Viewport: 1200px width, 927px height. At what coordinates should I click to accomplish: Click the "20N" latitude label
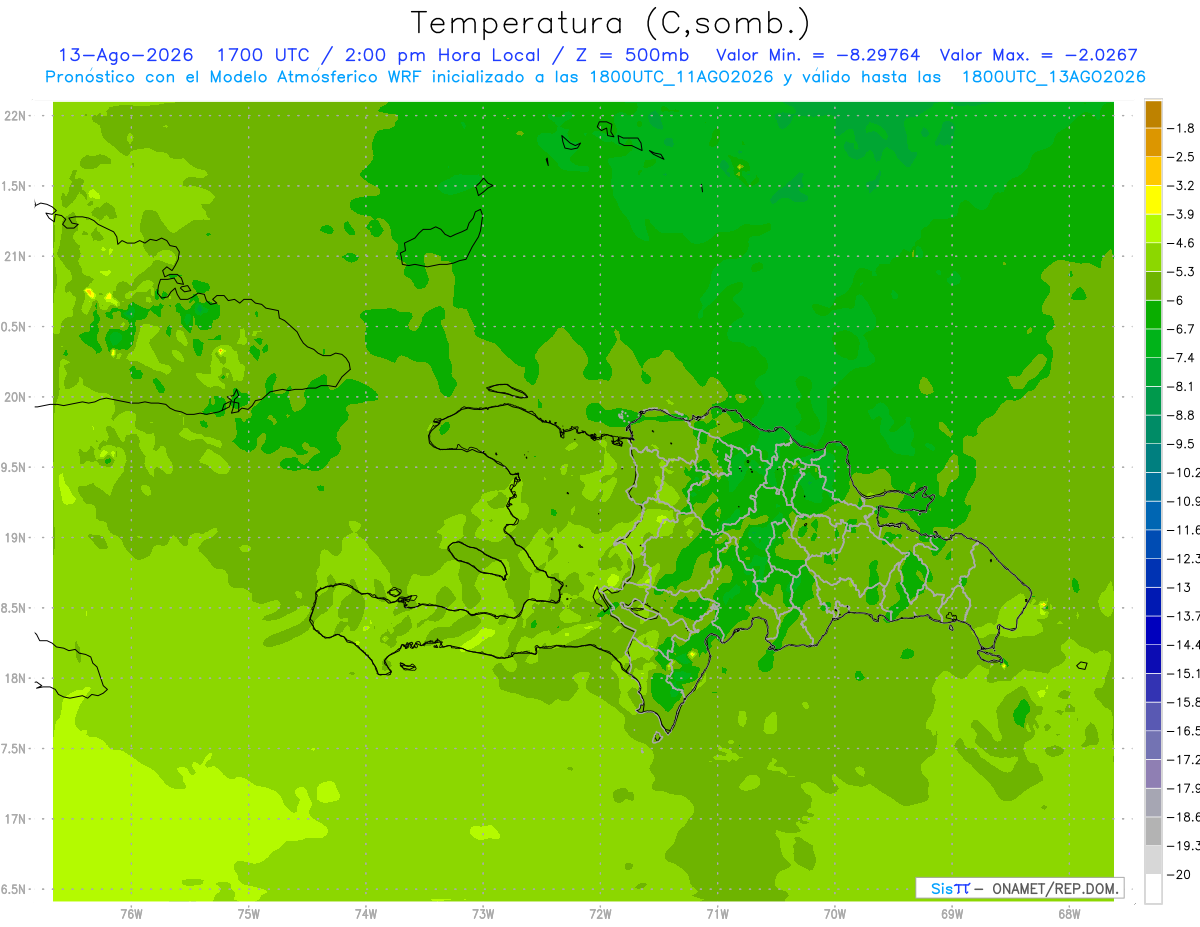17,397
